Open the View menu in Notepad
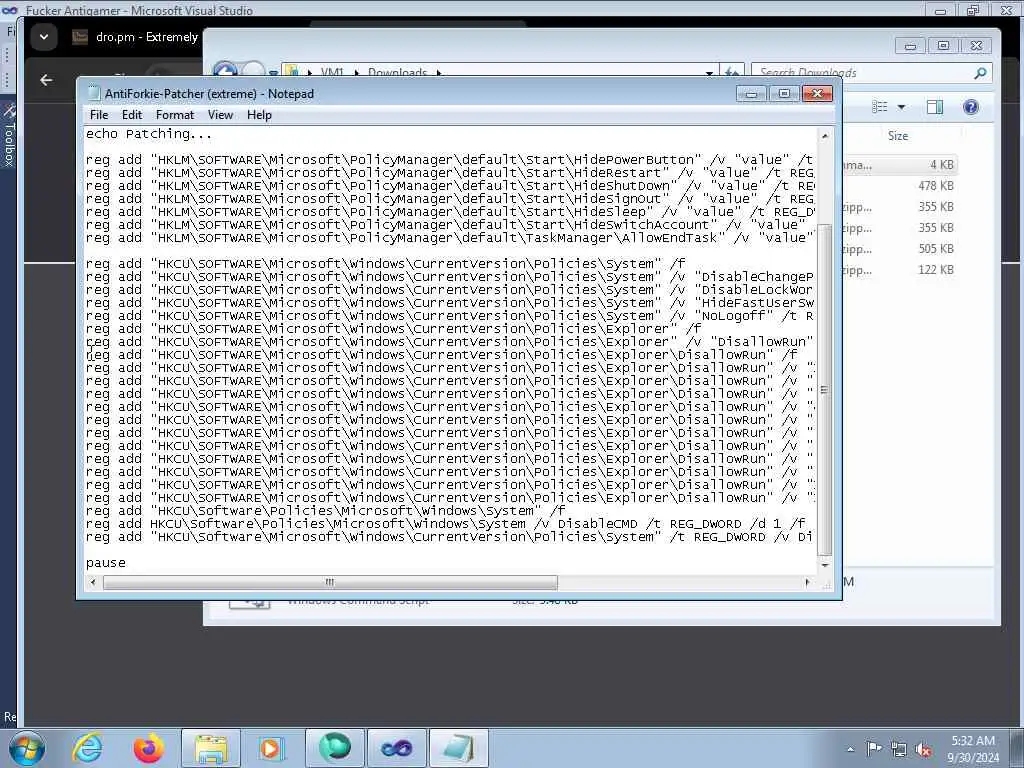The width and height of the screenshot is (1024, 768). (x=220, y=115)
